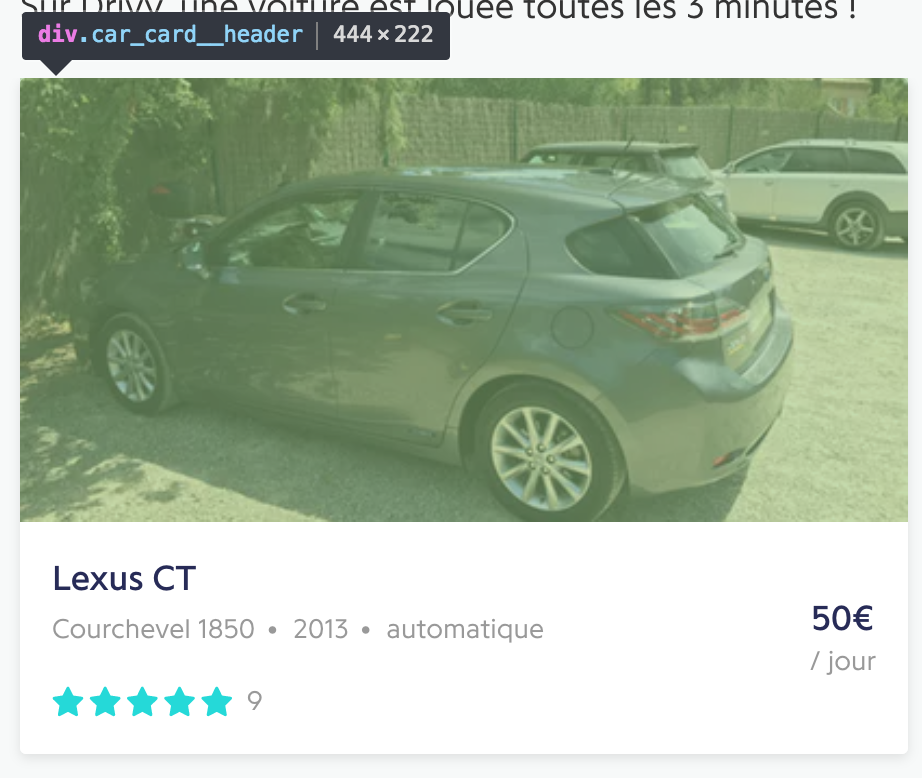The image size is (922, 778).
Task: Click the 50€ price
Action: point(842,618)
